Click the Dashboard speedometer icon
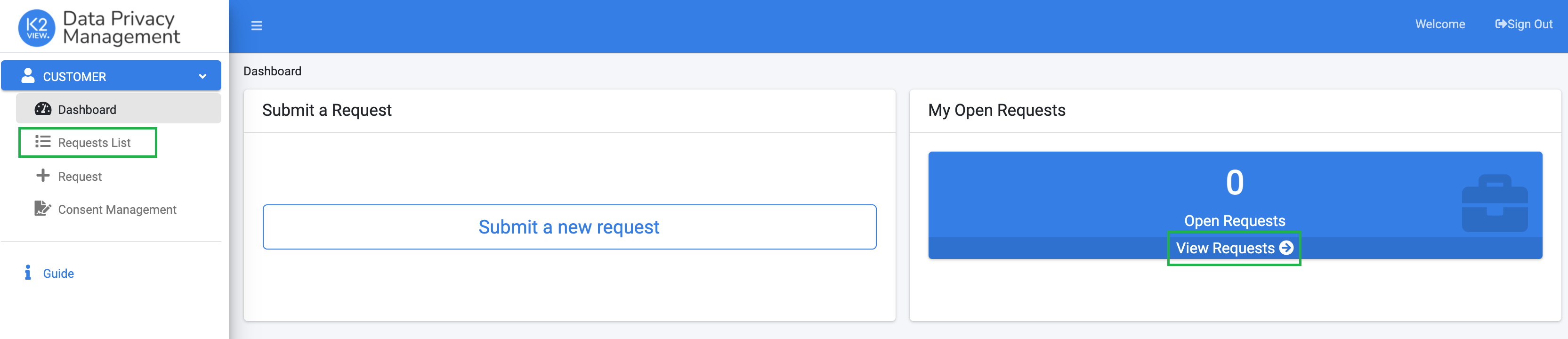1568x339 pixels. pos(42,109)
